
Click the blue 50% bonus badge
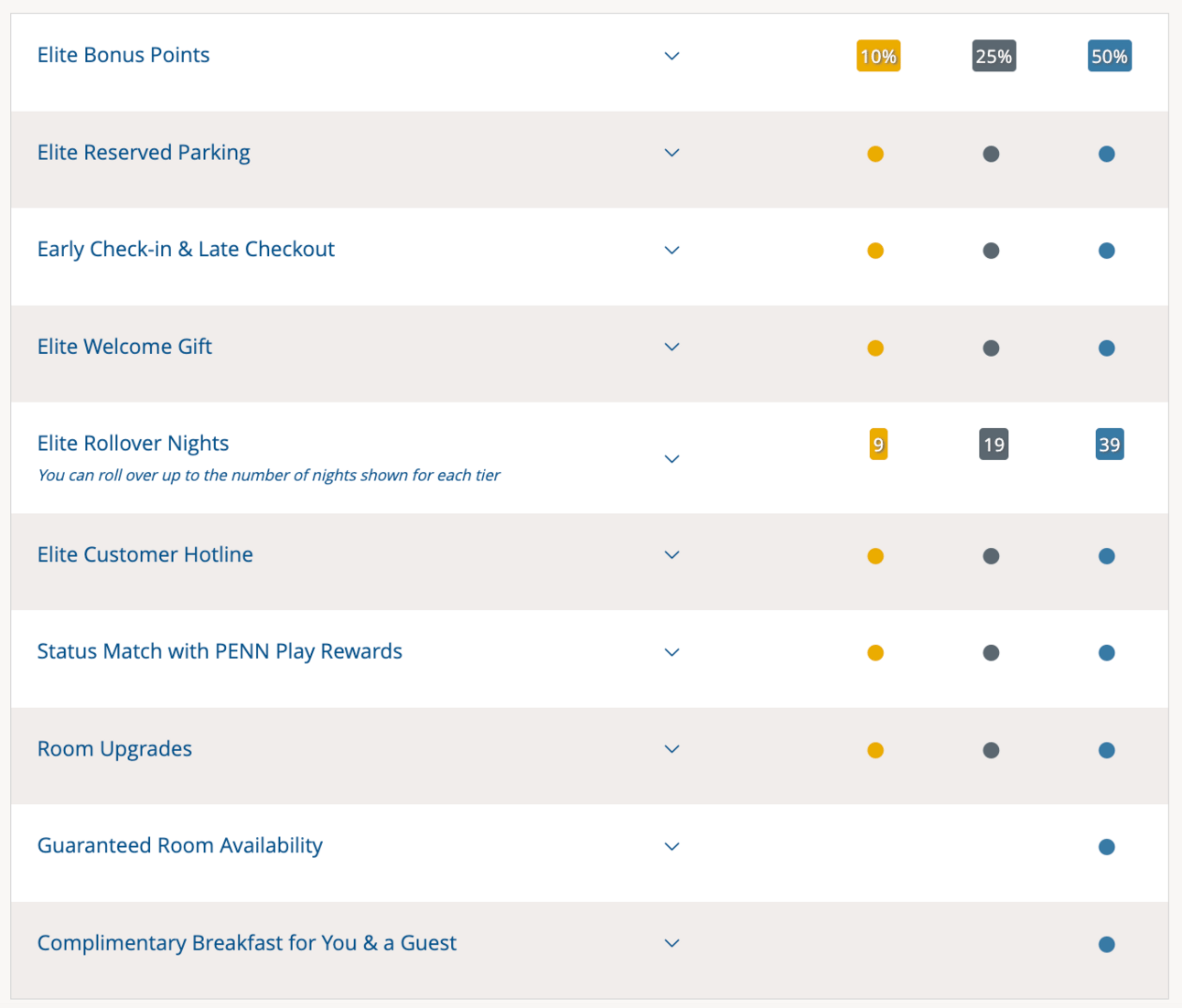[1109, 56]
